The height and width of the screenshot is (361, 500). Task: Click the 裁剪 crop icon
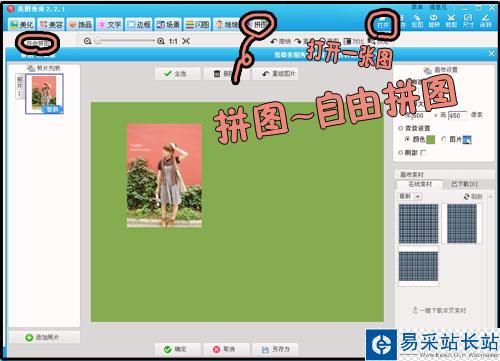coord(451,21)
